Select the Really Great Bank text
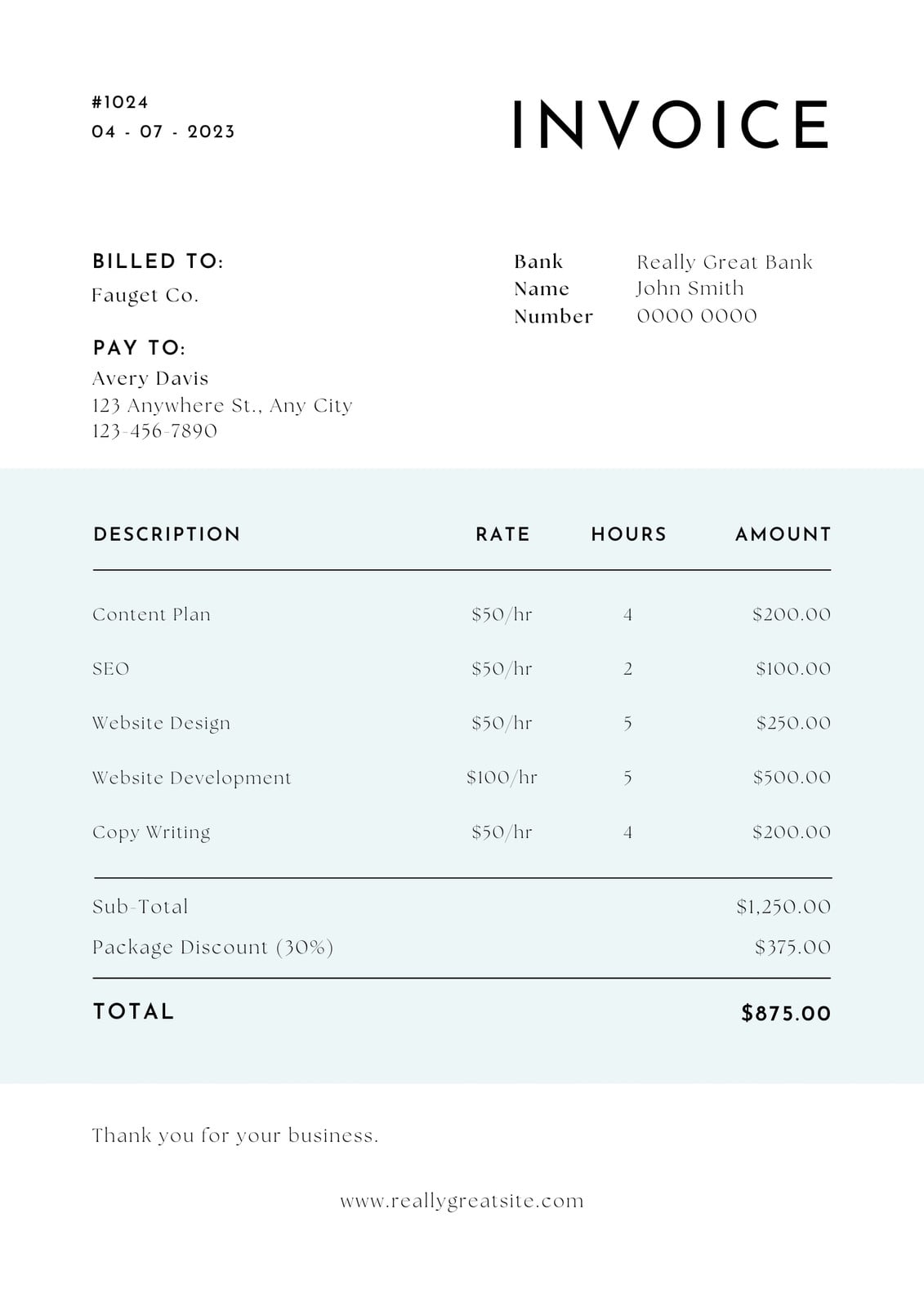This screenshot has height=1307, width=924. pos(725,262)
